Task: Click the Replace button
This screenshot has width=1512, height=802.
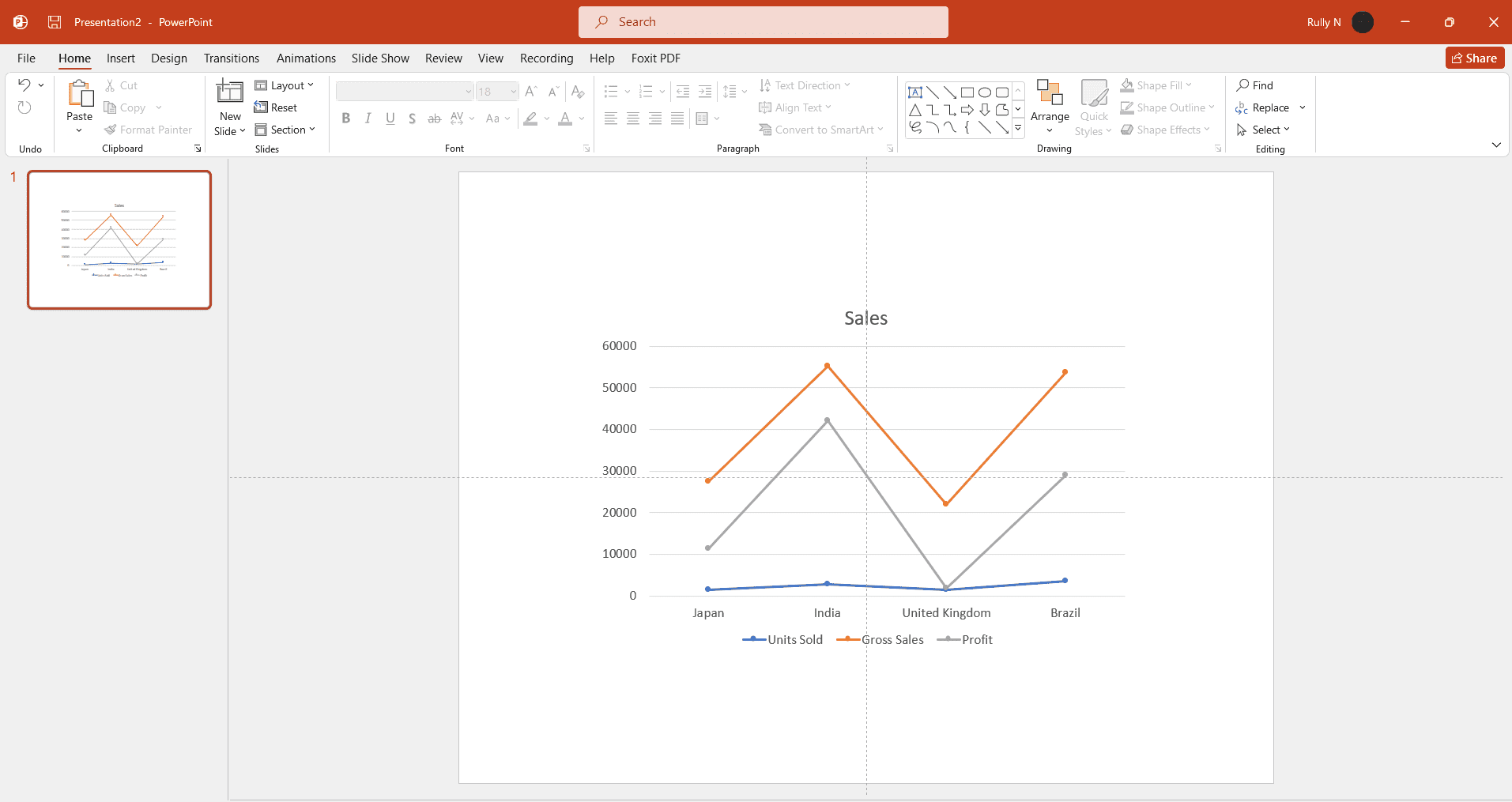Action: [1263, 107]
